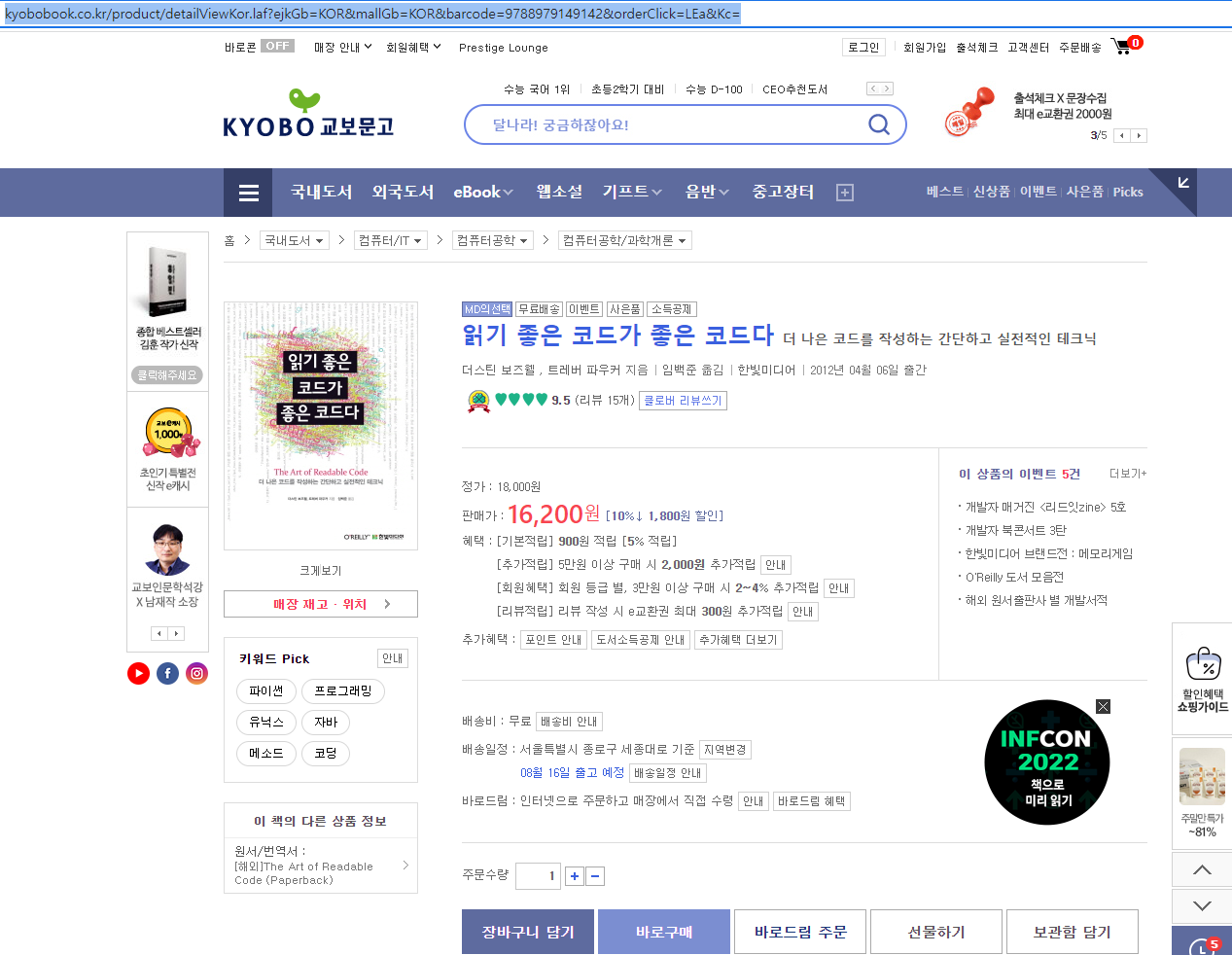Click the 로그인 button

(863, 47)
